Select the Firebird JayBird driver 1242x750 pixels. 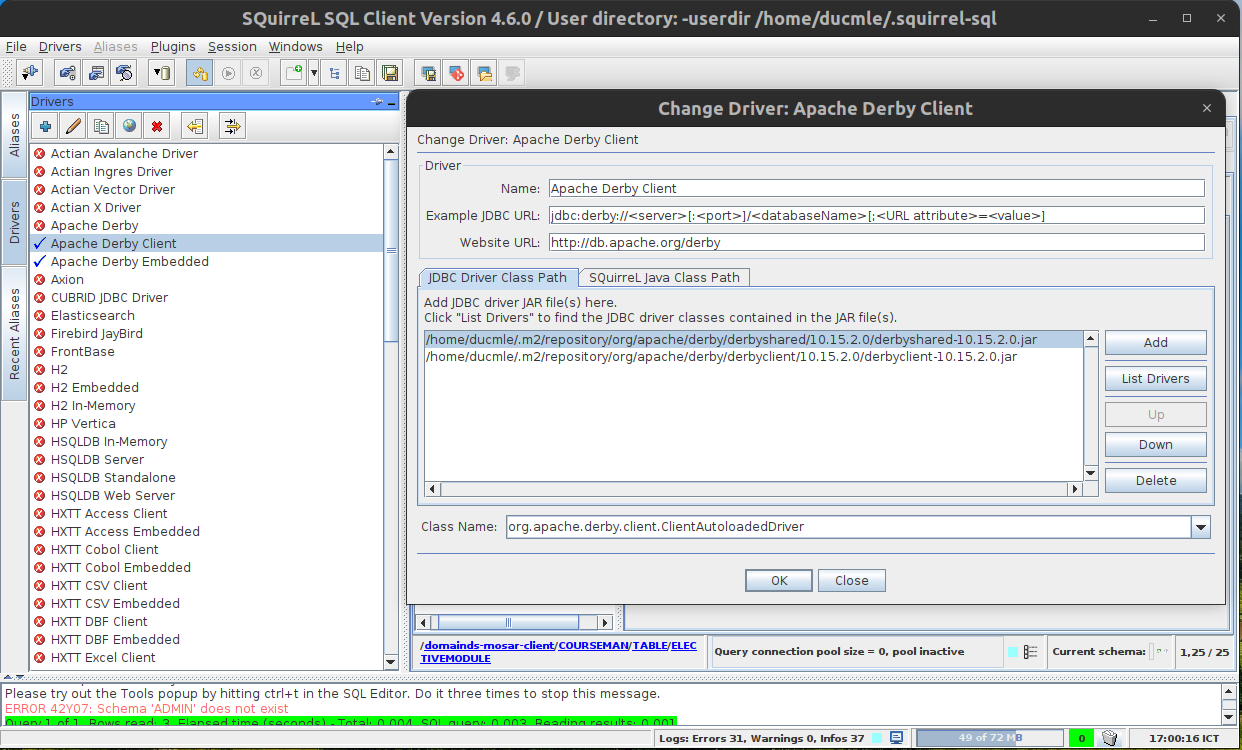tap(97, 334)
